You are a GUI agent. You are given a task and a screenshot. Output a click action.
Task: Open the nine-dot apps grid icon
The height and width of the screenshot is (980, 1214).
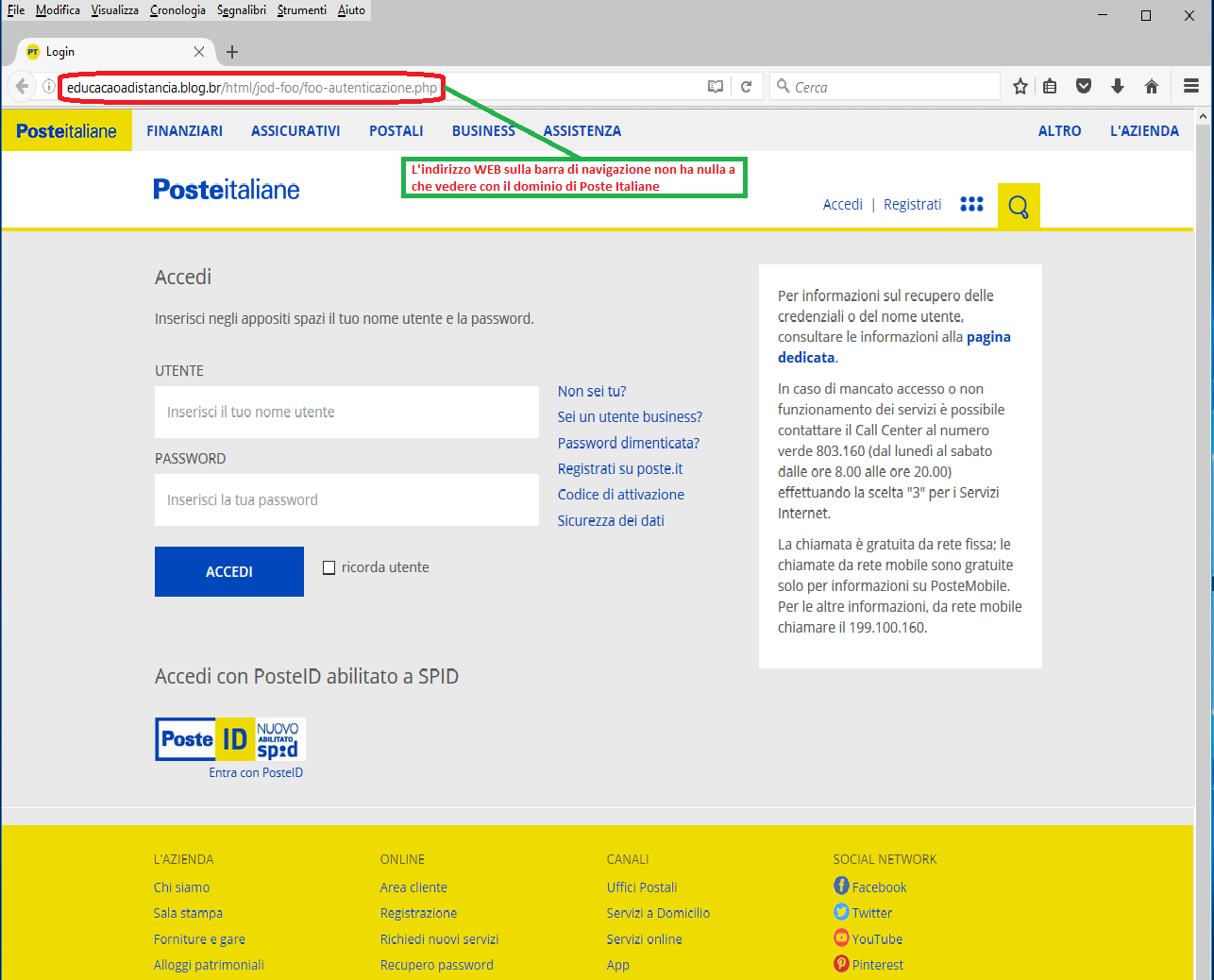(971, 204)
